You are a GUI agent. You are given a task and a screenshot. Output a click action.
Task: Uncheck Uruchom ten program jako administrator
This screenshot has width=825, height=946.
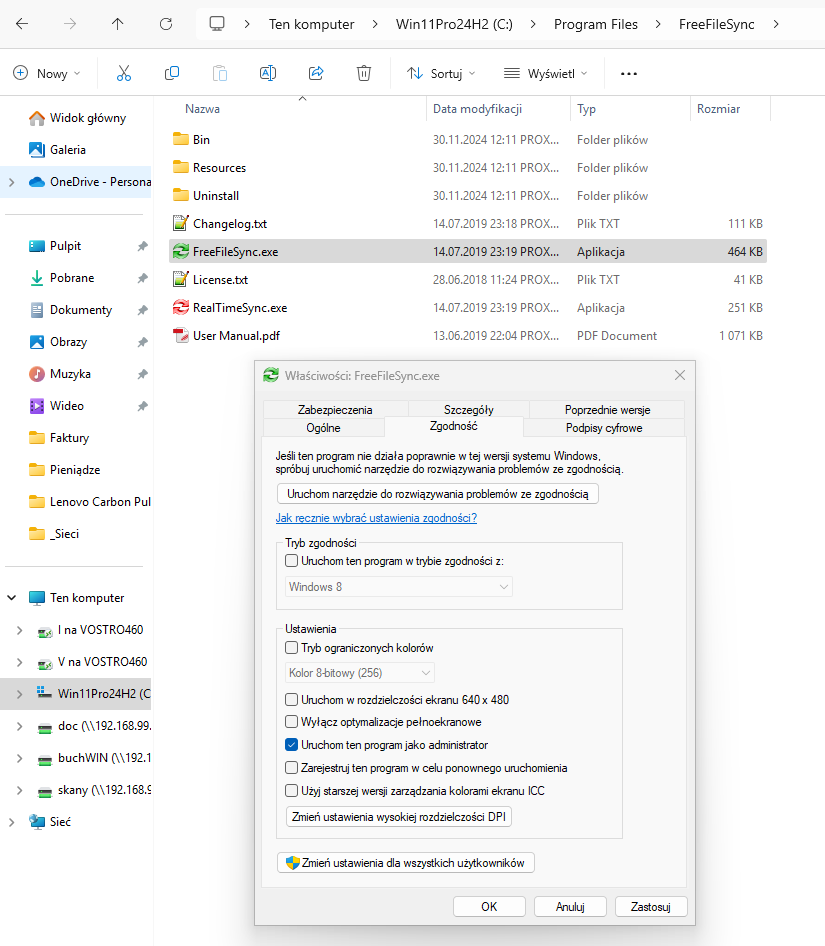click(291, 744)
